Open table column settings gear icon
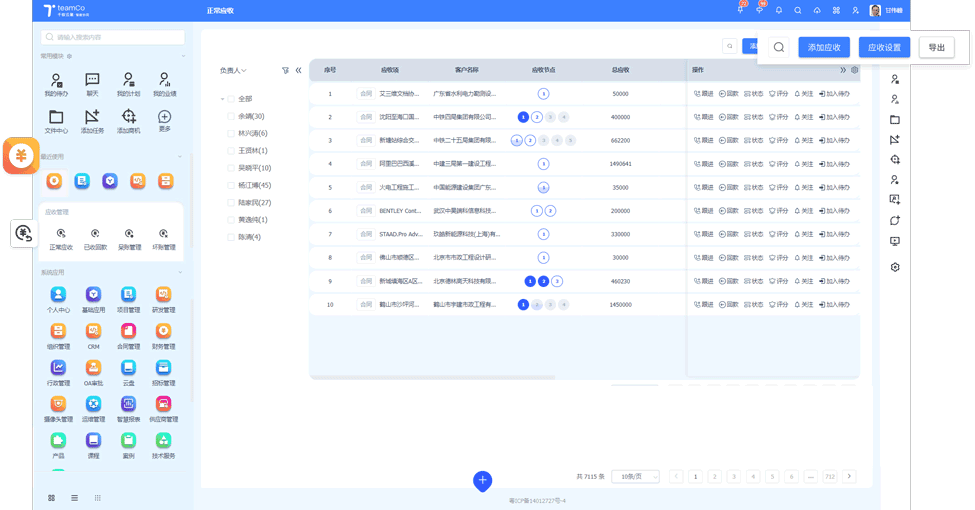 pos(854,70)
